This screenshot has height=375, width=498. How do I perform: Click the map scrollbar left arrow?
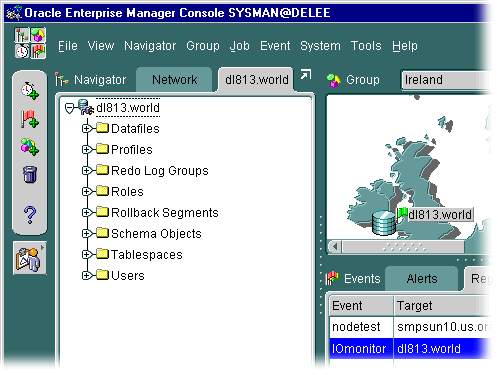point(335,247)
